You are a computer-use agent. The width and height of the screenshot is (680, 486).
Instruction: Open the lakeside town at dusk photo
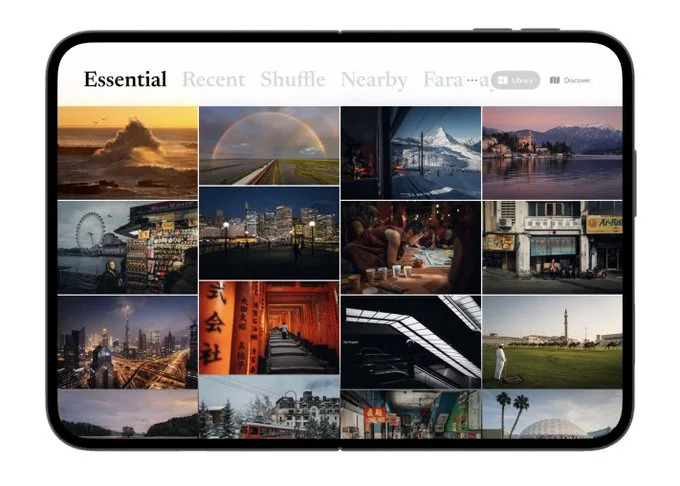click(x=552, y=153)
